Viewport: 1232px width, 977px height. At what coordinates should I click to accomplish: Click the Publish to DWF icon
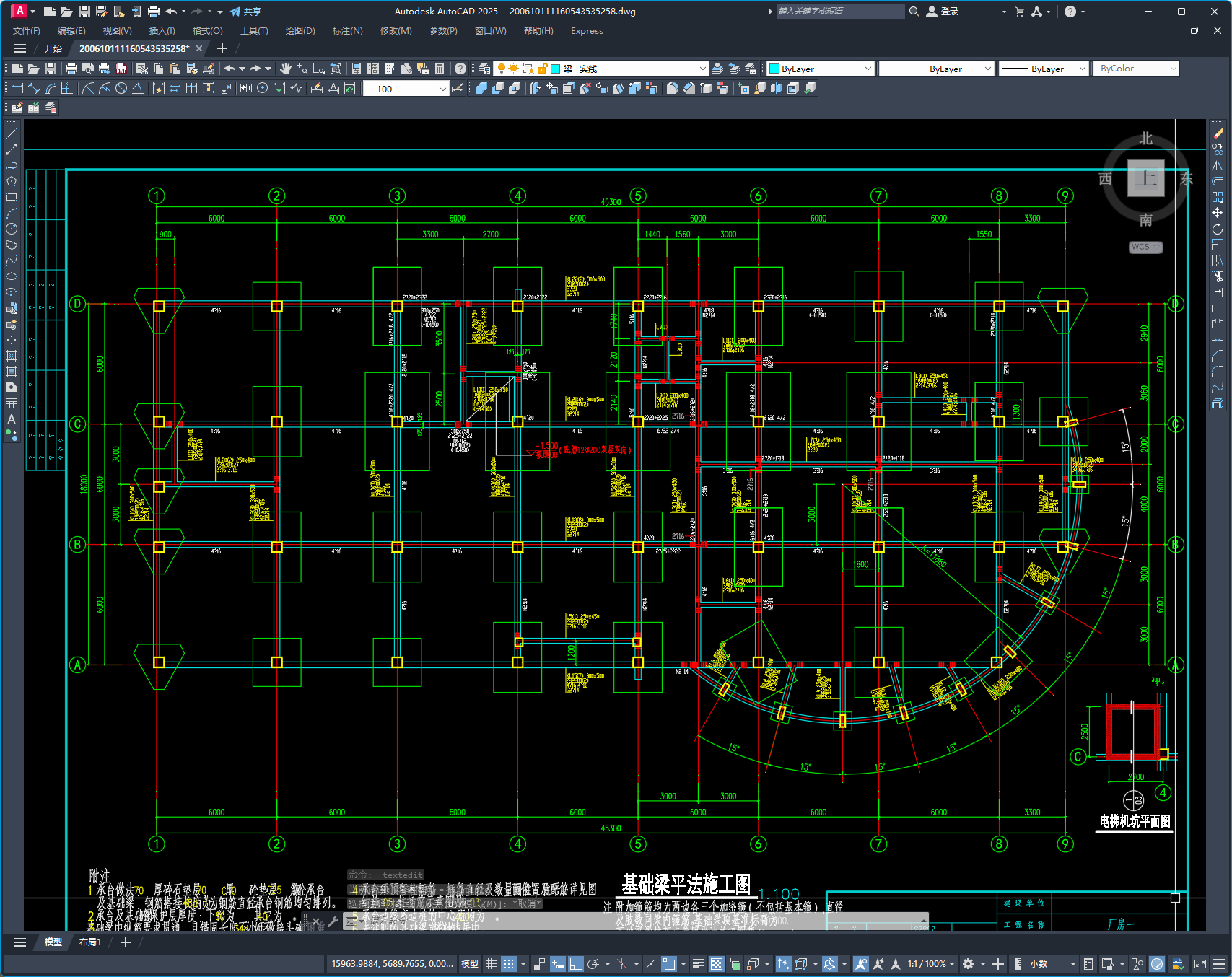point(121,69)
